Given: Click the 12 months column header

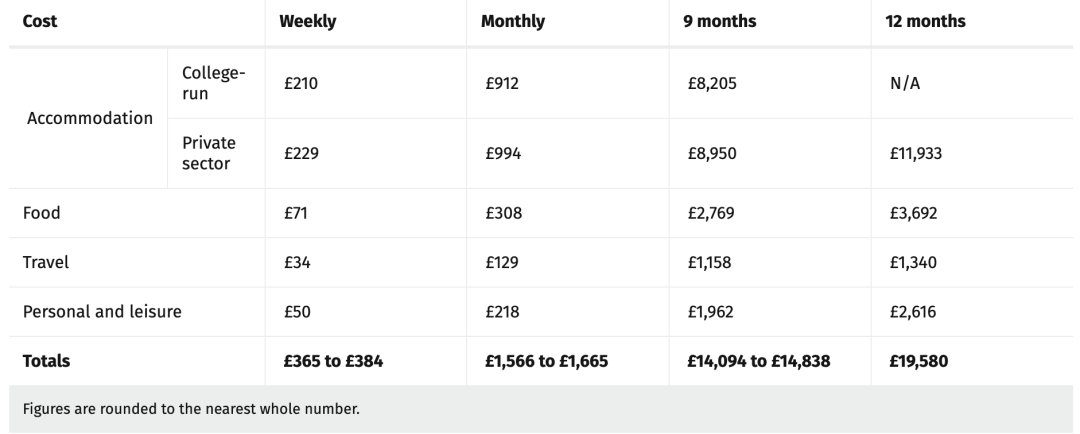Looking at the screenshot, I should click(x=925, y=21).
